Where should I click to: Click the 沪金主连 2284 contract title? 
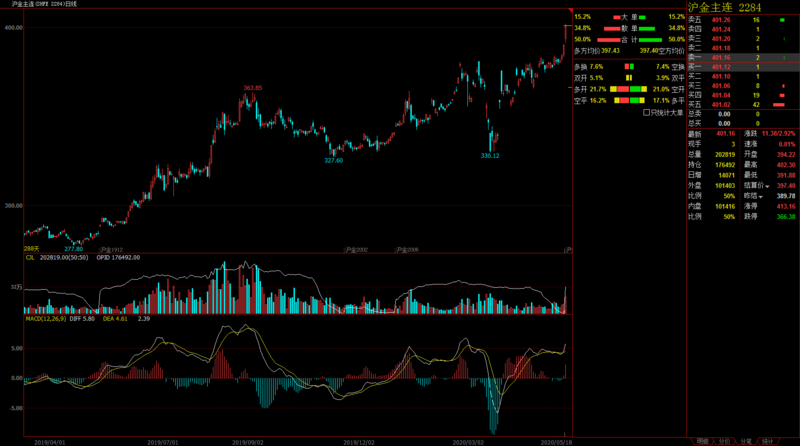coord(724,7)
